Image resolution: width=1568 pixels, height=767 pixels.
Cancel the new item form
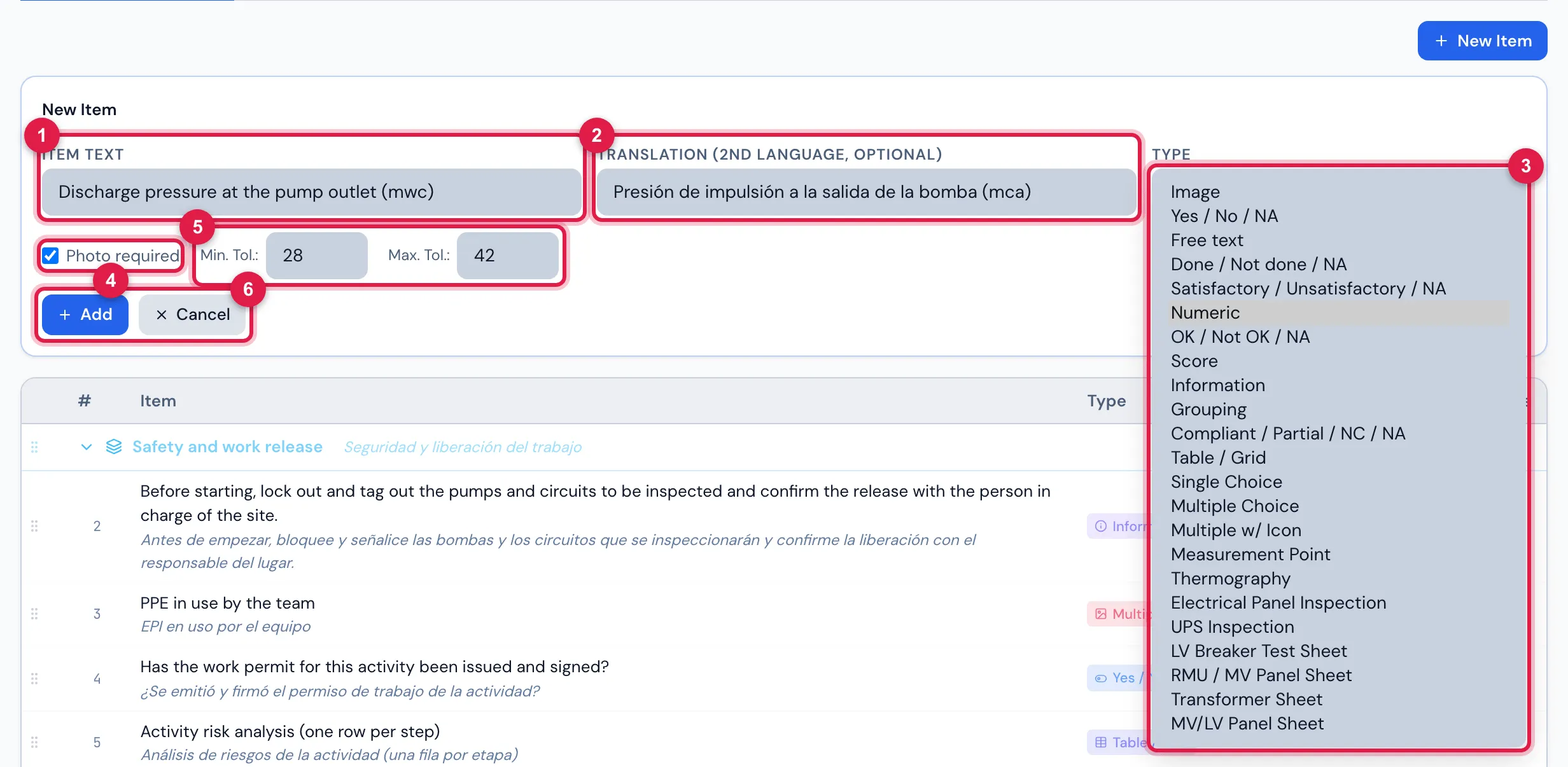[x=193, y=315]
